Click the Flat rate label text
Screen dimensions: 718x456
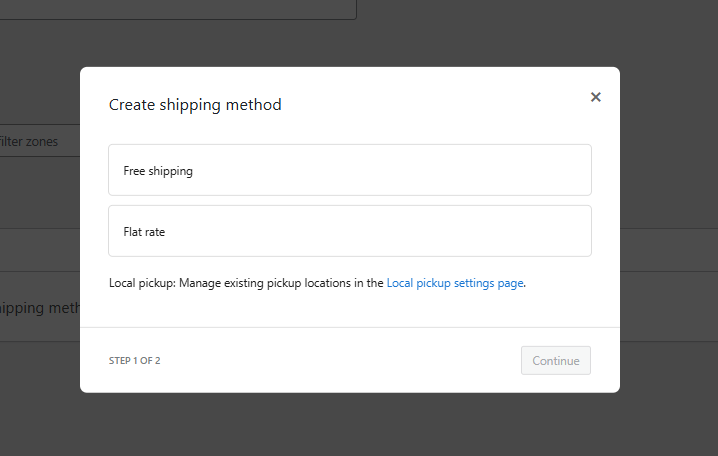coord(144,232)
